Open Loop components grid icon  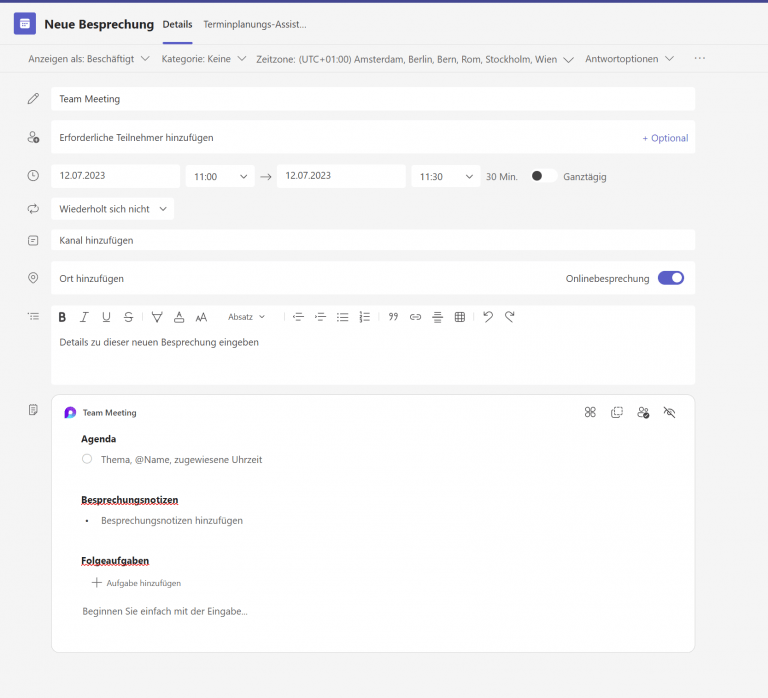(590, 412)
